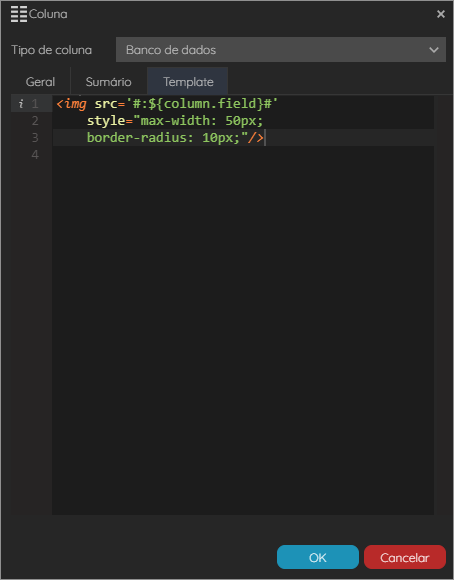Open the Tipo de coluna dropdown
Screen dimensions: 454x580
coord(280,50)
